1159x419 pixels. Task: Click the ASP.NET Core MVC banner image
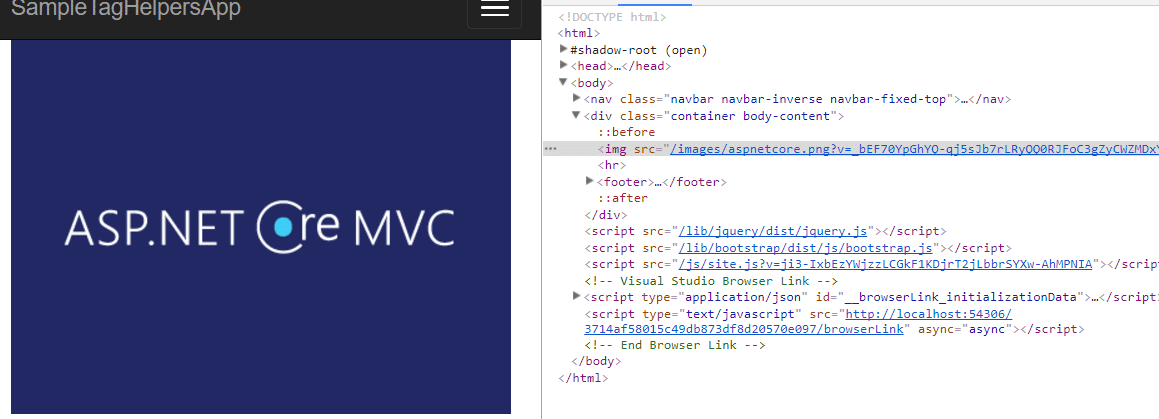pyautogui.click(x=261, y=226)
